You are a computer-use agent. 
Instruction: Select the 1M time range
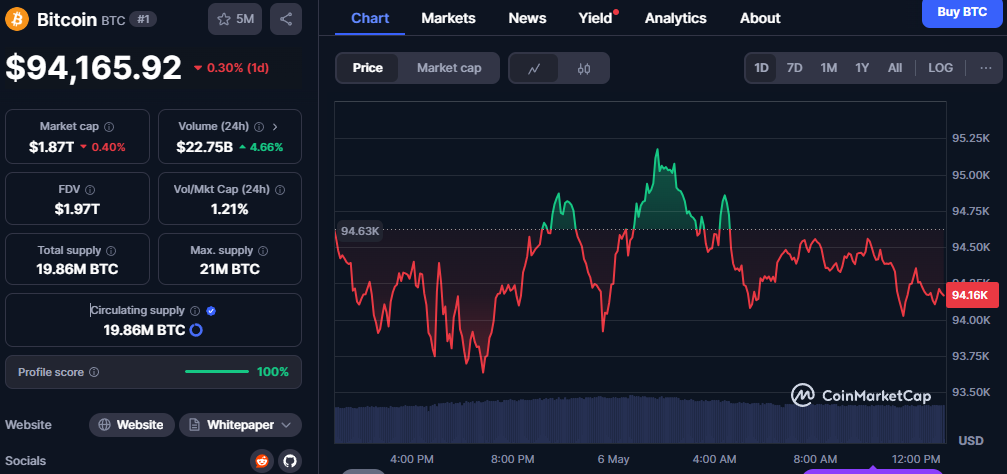click(828, 68)
